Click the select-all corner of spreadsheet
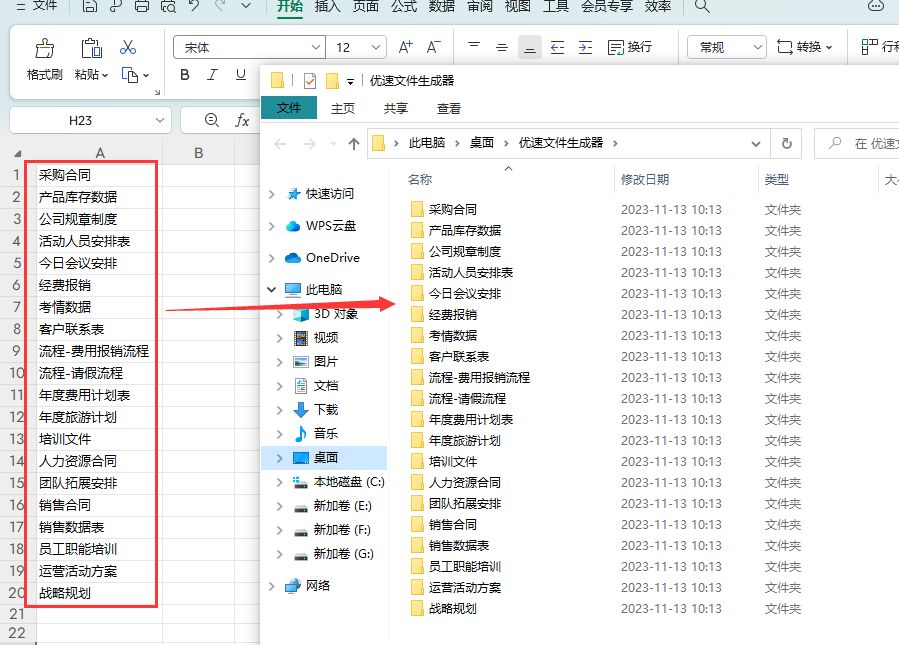 [x=17, y=153]
